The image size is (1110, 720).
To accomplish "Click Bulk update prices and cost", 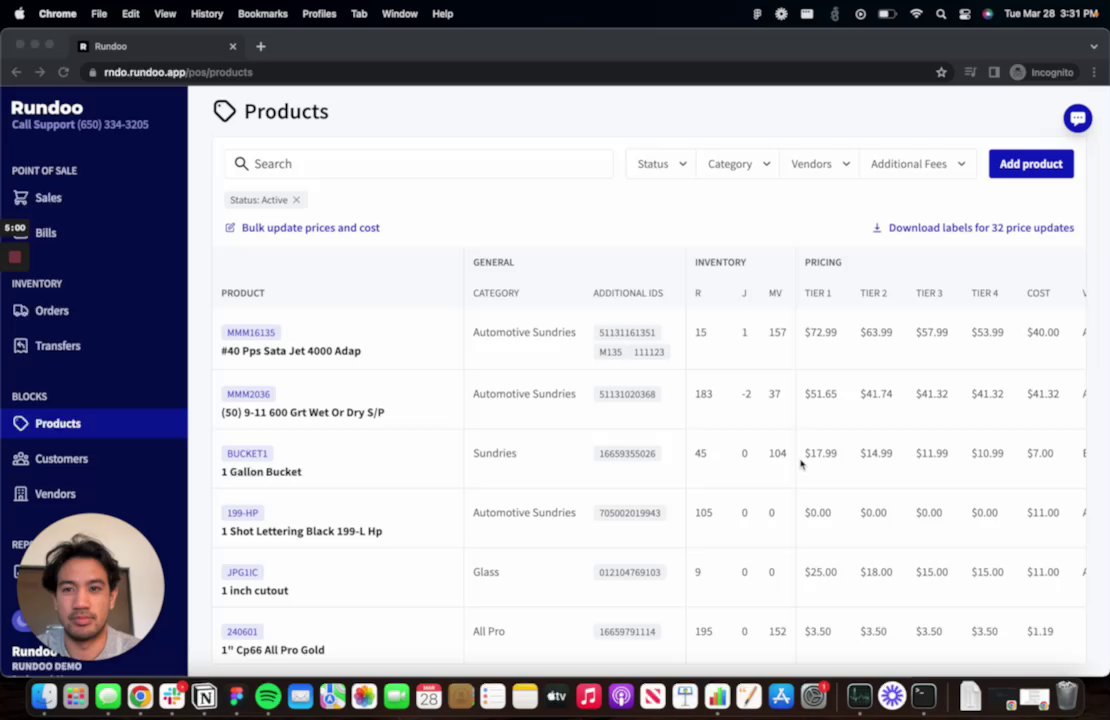I will 302,227.
